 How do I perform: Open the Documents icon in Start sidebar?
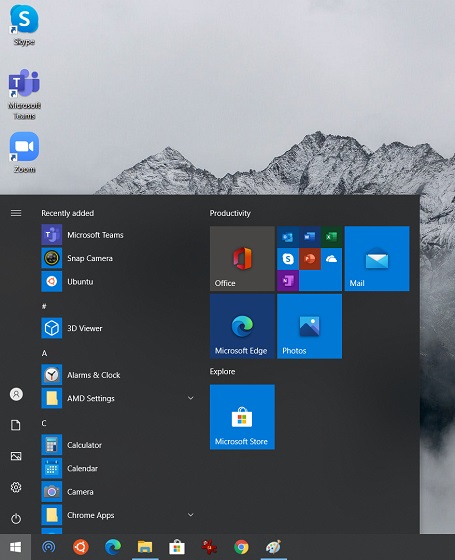click(x=16, y=425)
